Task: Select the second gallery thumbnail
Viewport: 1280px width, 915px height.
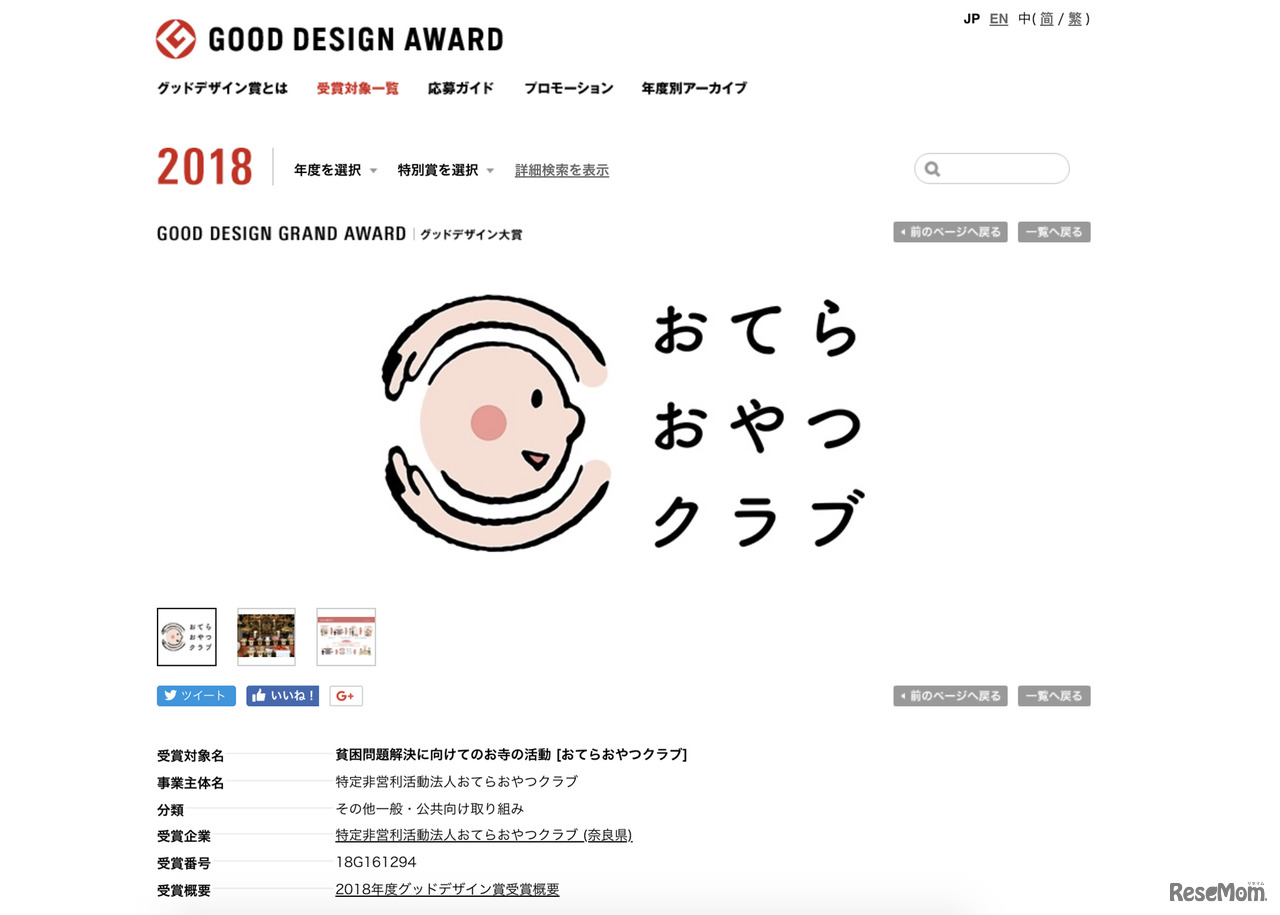Action: tap(265, 636)
